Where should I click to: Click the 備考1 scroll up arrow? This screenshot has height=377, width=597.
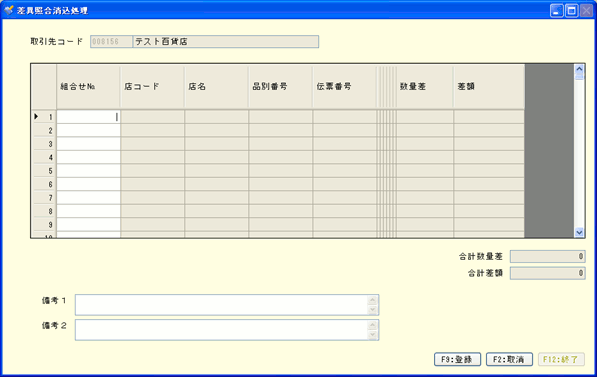click(x=372, y=300)
